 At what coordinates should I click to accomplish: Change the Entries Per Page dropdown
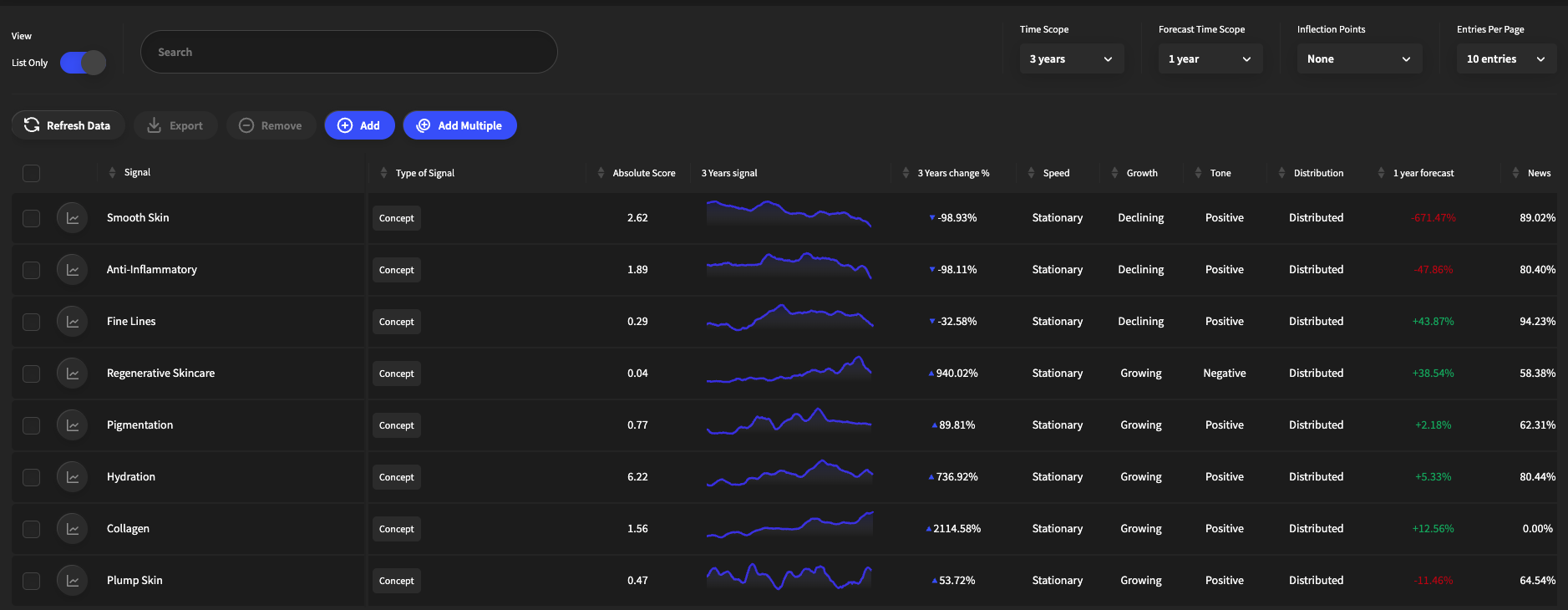(1505, 59)
